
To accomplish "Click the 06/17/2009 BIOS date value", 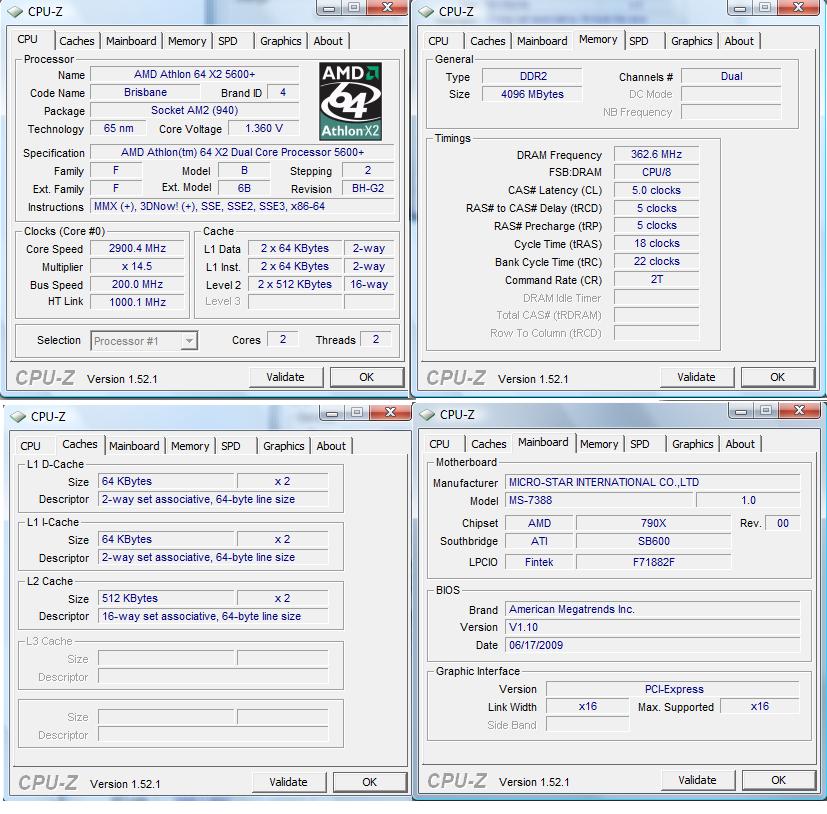I will pos(652,645).
